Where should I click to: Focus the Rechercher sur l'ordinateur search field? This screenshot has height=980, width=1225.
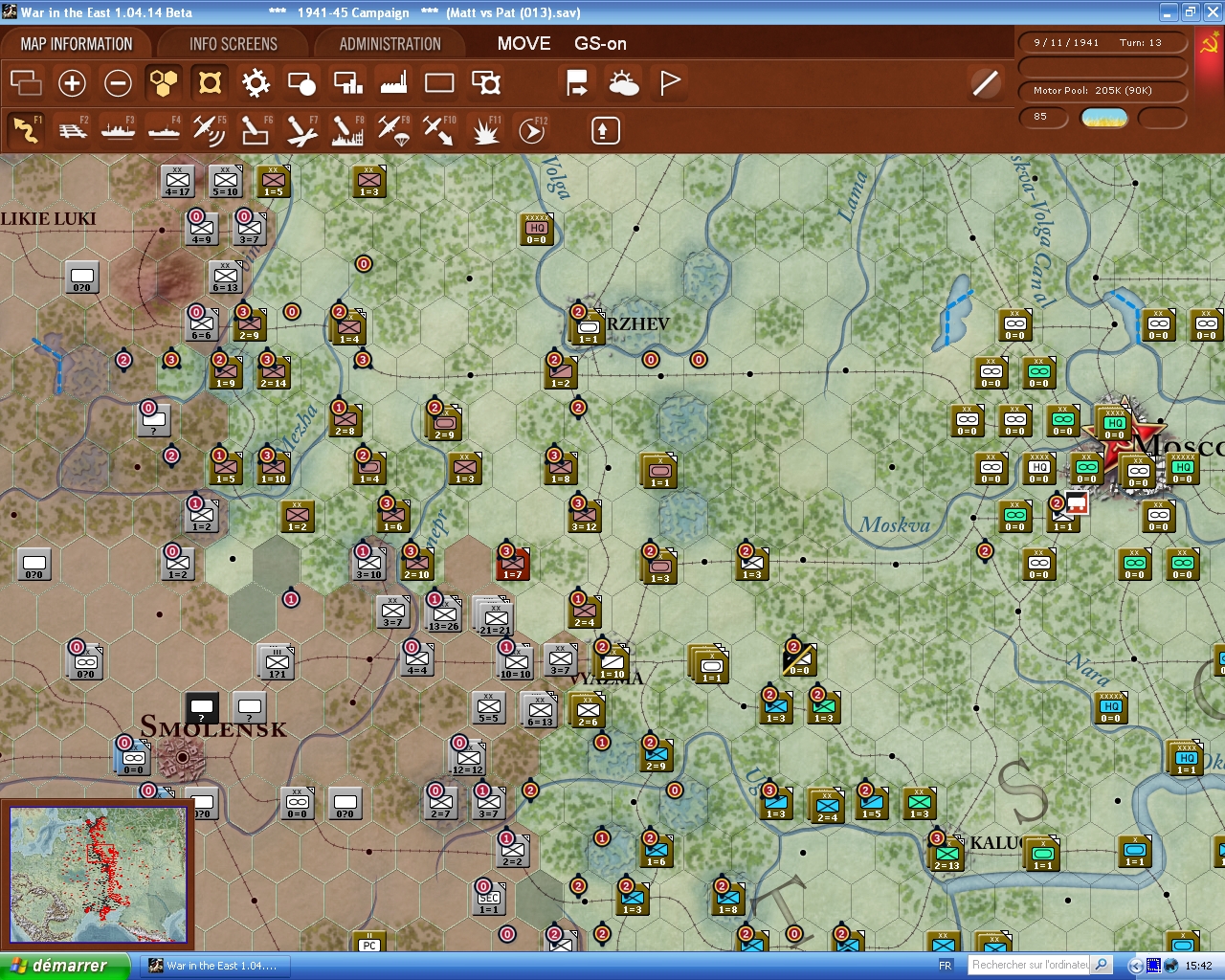point(1029,965)
